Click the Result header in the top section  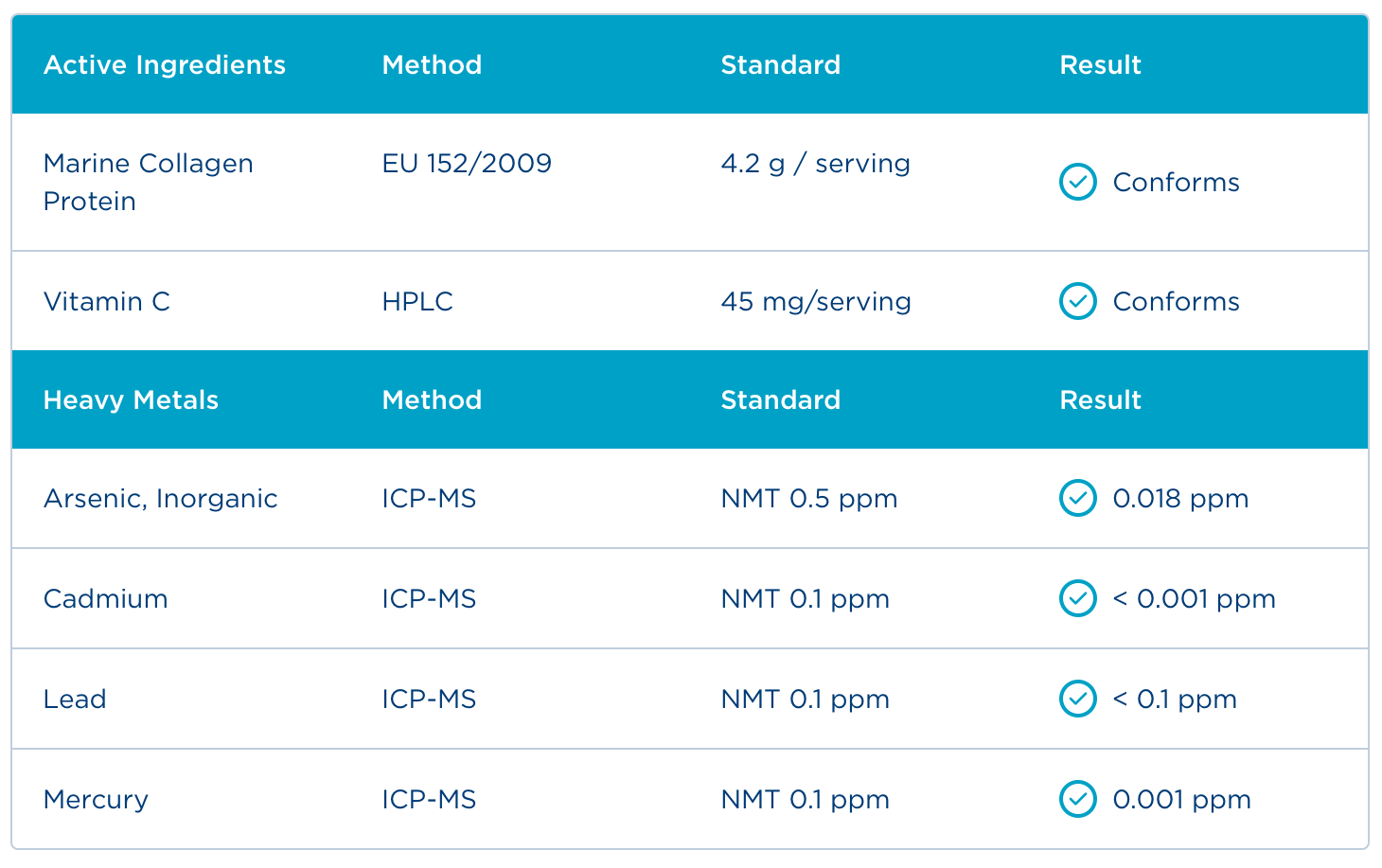(x=1100, y=64)
